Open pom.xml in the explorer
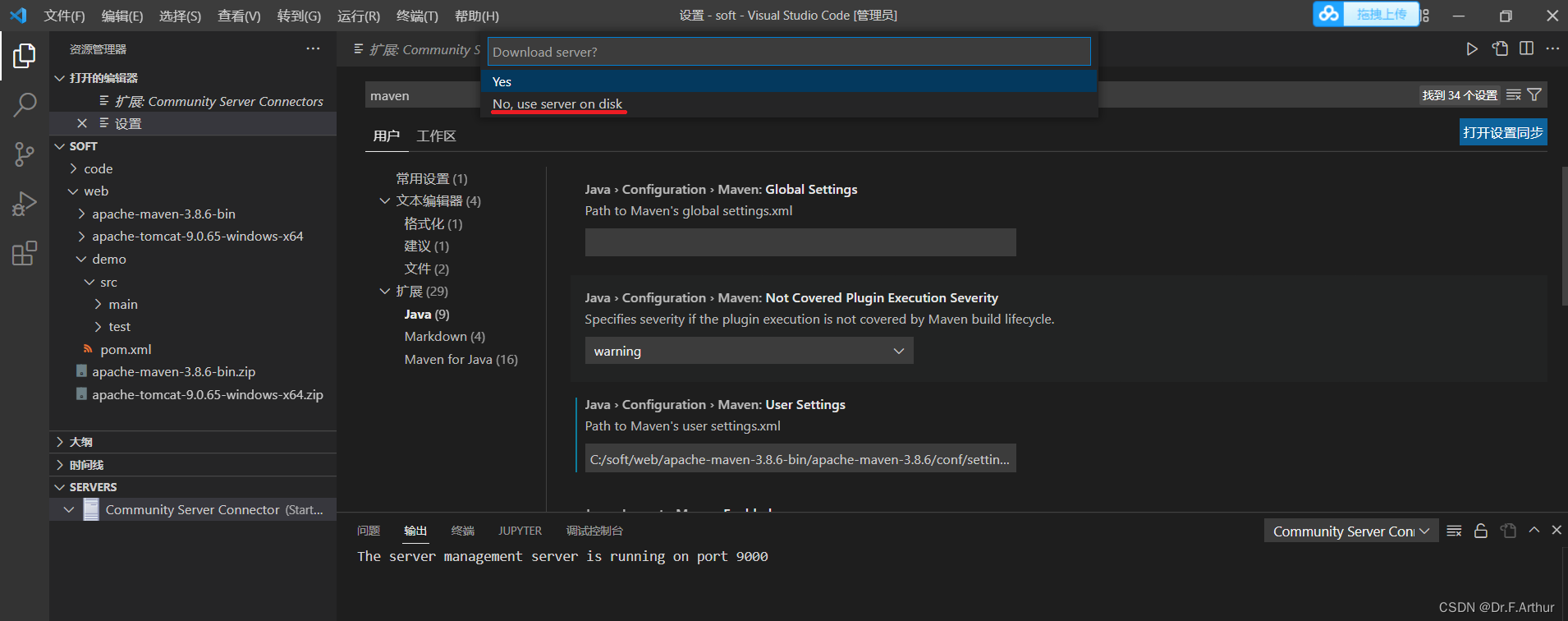This screenshot has height=621, width=1568. pos(126,349)
